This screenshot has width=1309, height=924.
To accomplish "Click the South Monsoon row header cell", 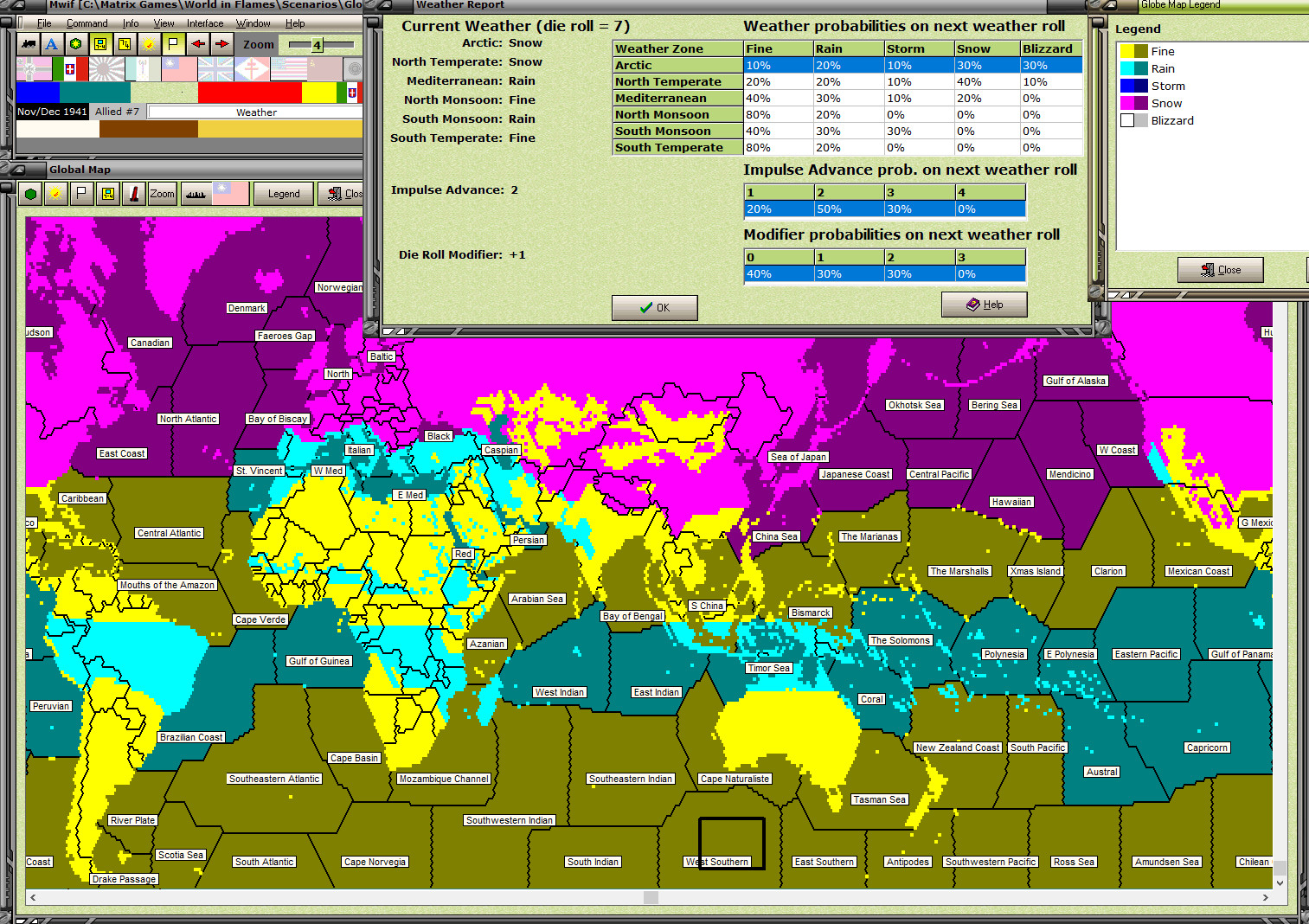I will pos(678,131).
